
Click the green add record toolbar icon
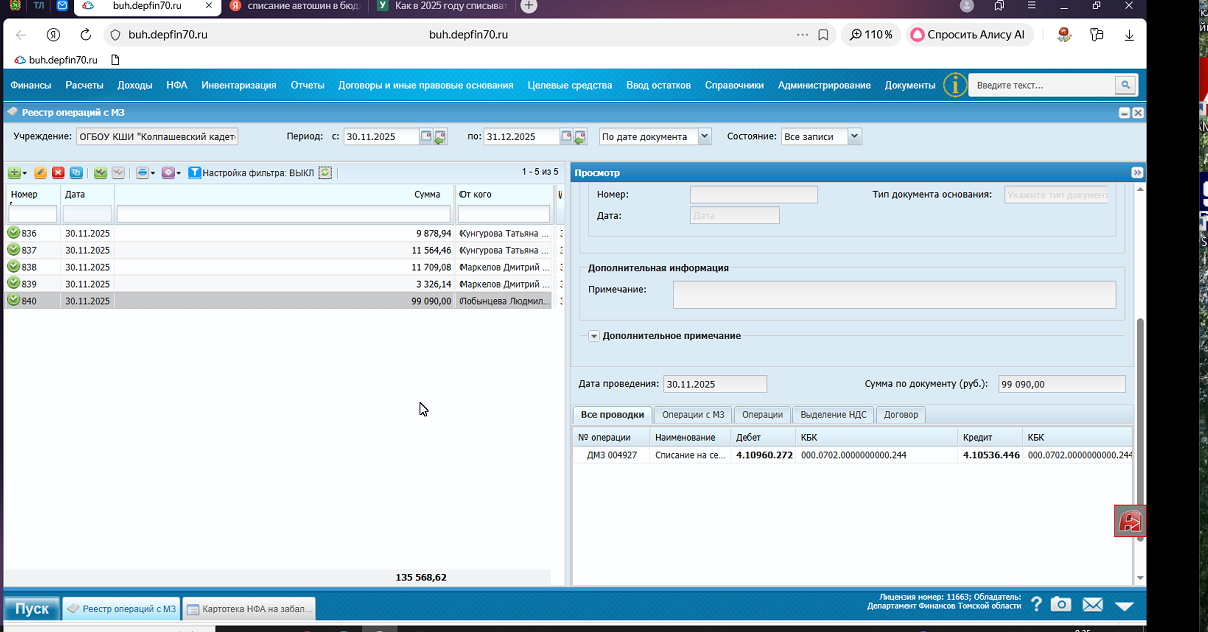pyautogui.click(x=14, y=173)
